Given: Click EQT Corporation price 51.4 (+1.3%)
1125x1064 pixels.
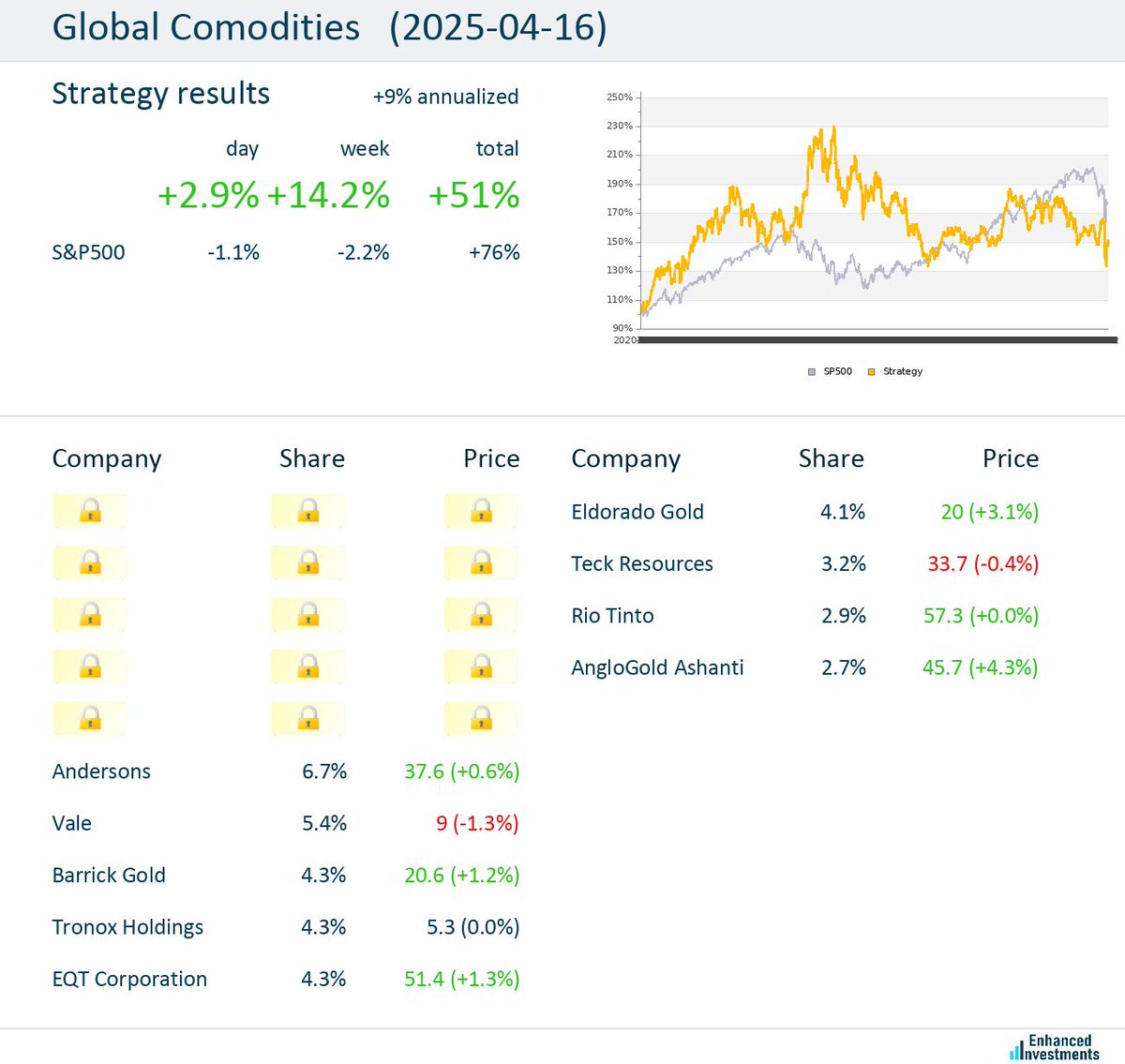Looking at the screenshot, I should [461, 979].
